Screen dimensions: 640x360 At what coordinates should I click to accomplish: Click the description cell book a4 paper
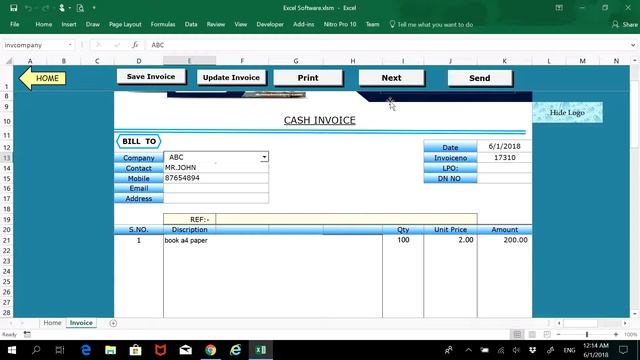click(273, 240)
